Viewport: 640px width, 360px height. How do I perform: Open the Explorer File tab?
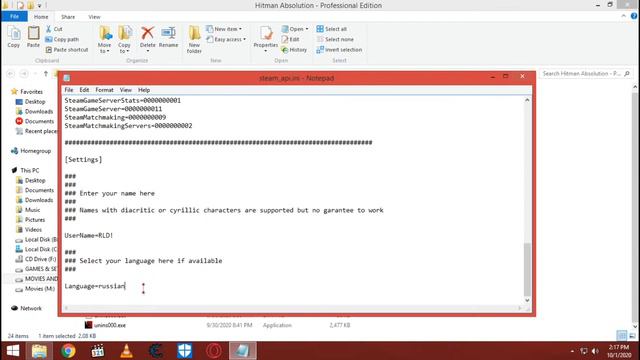point(14,16)
